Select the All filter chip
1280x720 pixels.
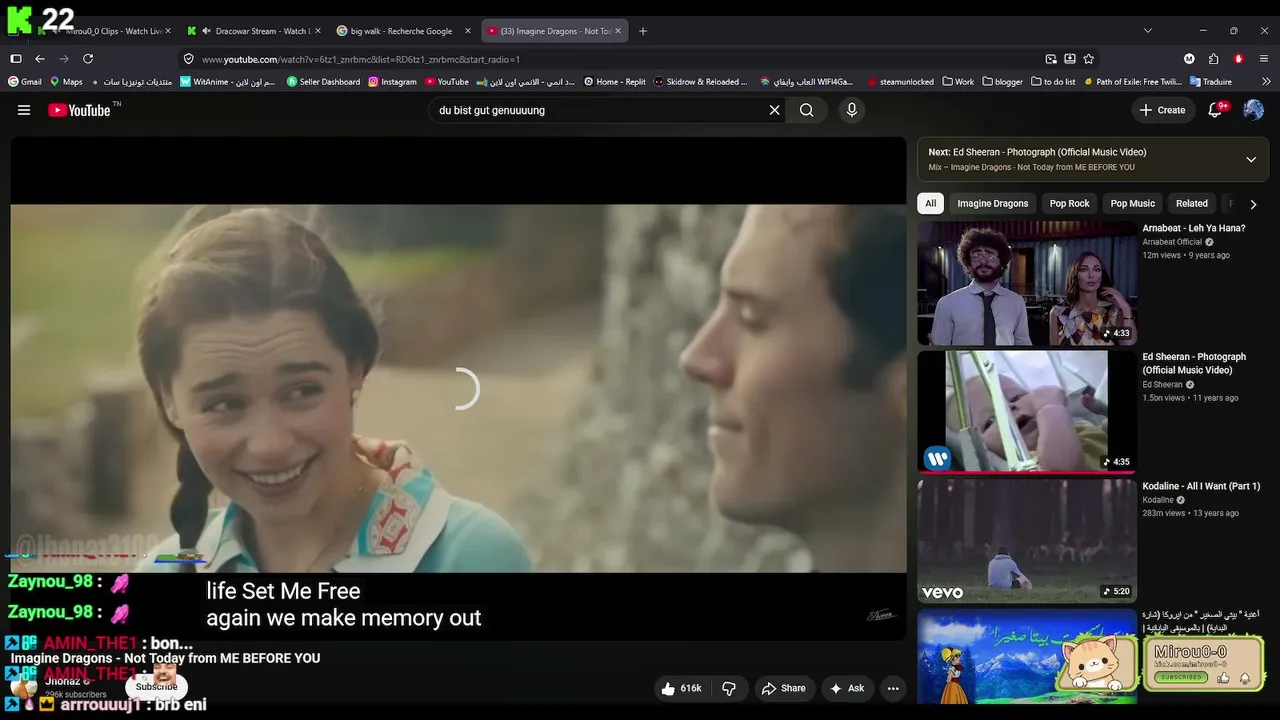tap(931, 204)
